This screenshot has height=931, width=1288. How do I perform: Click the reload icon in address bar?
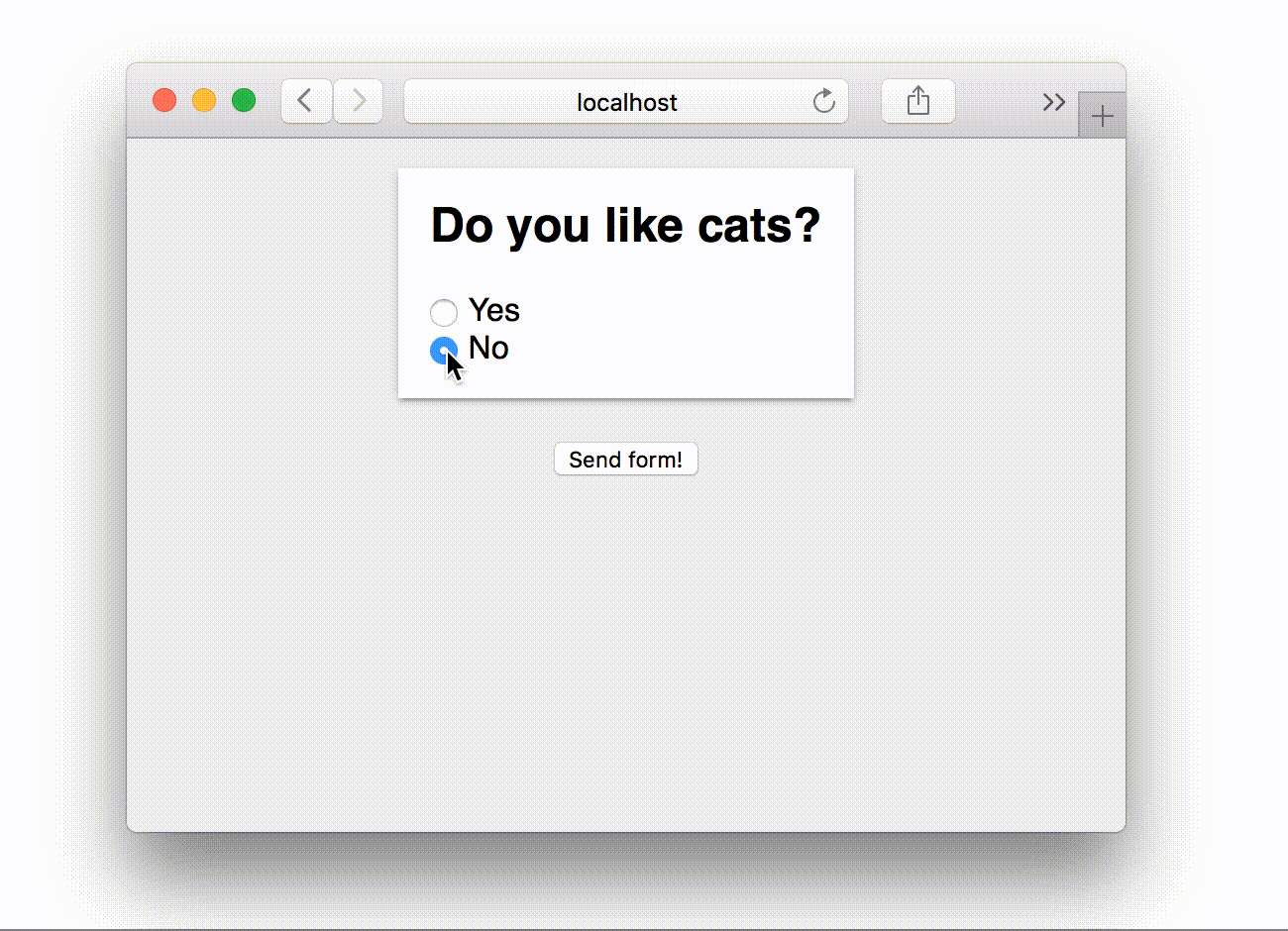823,101
